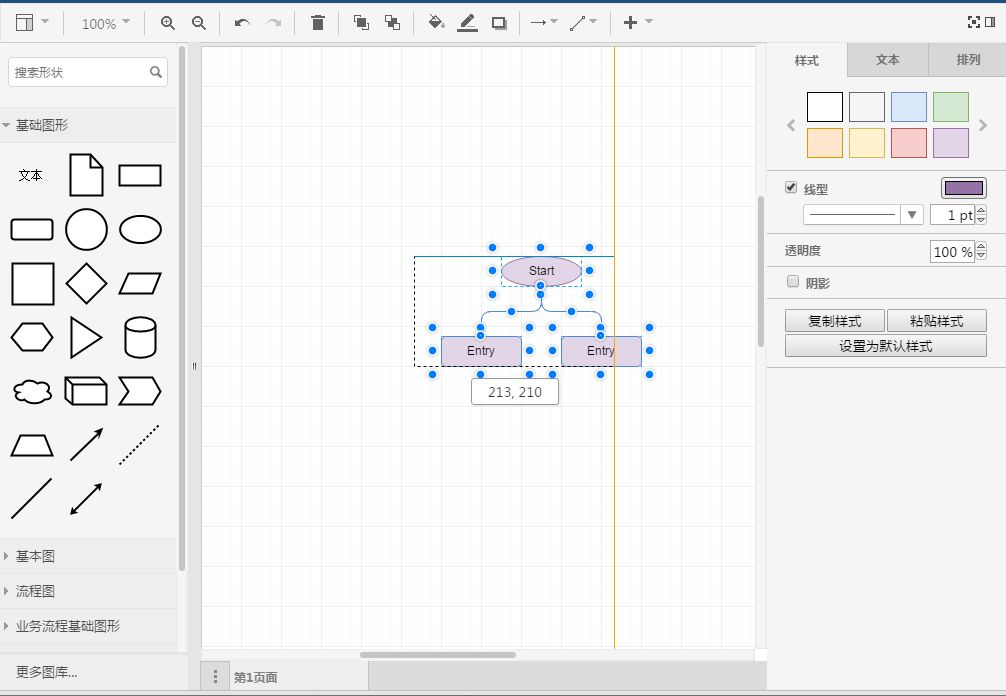Open the line style dropdown in Style panel
The image size is (1006, 696).
tap(911, 214)
